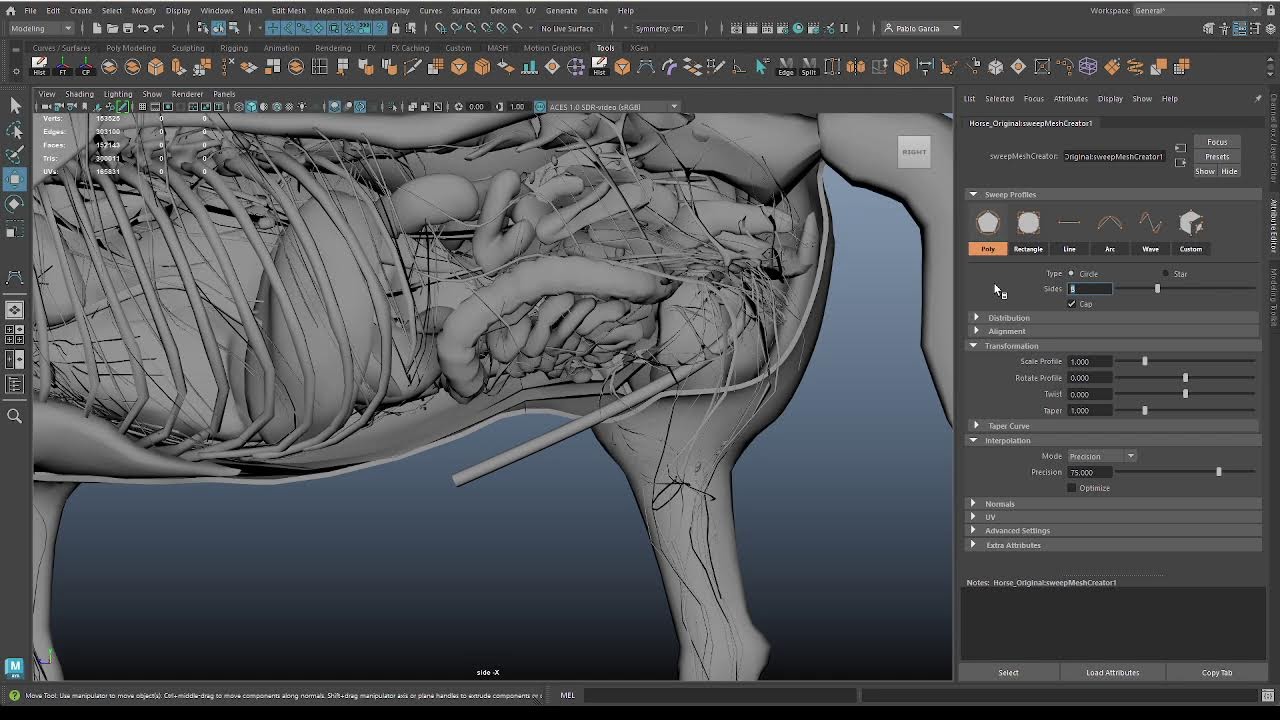Click the lattice cage shelf icon
Image resolution: width=1280 pixels, height=720 pixels.
pos(1088,67)
